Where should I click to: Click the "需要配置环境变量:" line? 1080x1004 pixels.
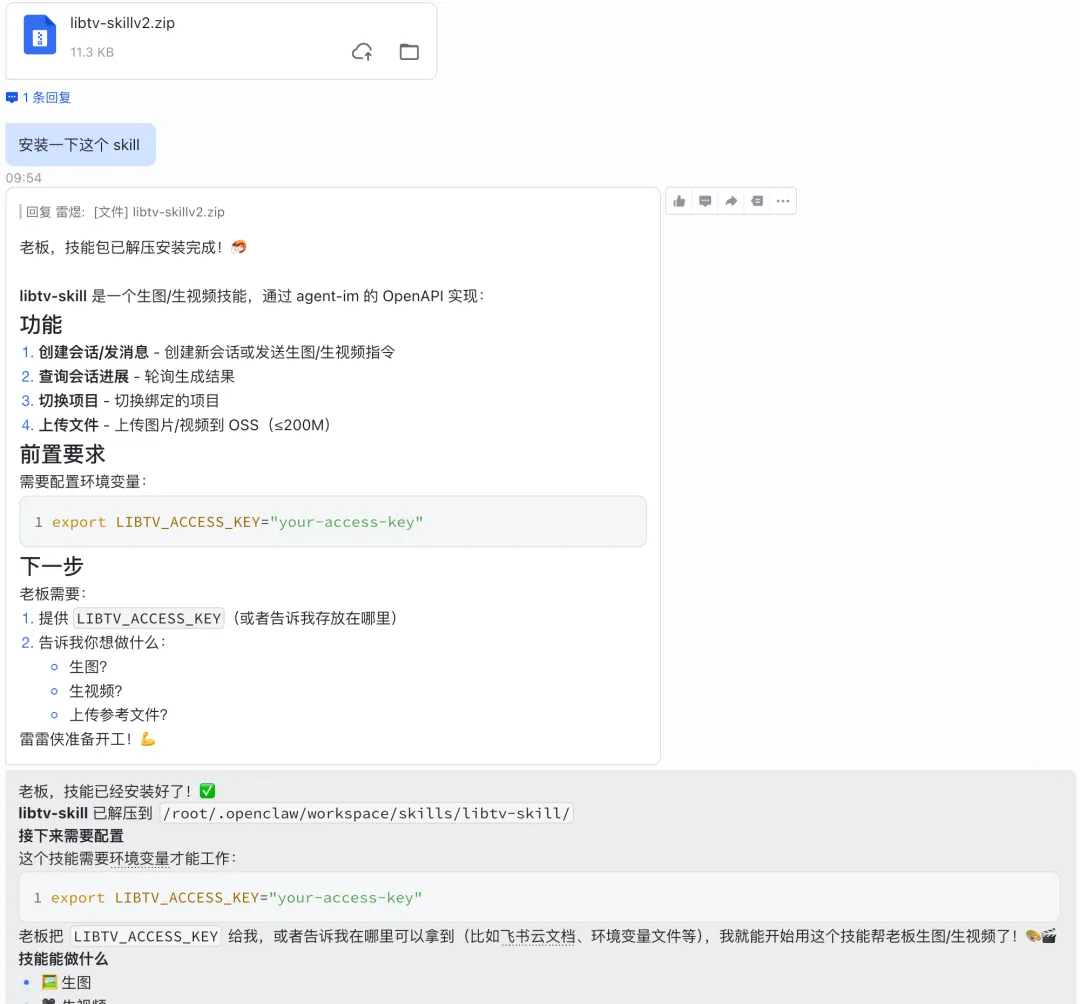tap(83, 481)
